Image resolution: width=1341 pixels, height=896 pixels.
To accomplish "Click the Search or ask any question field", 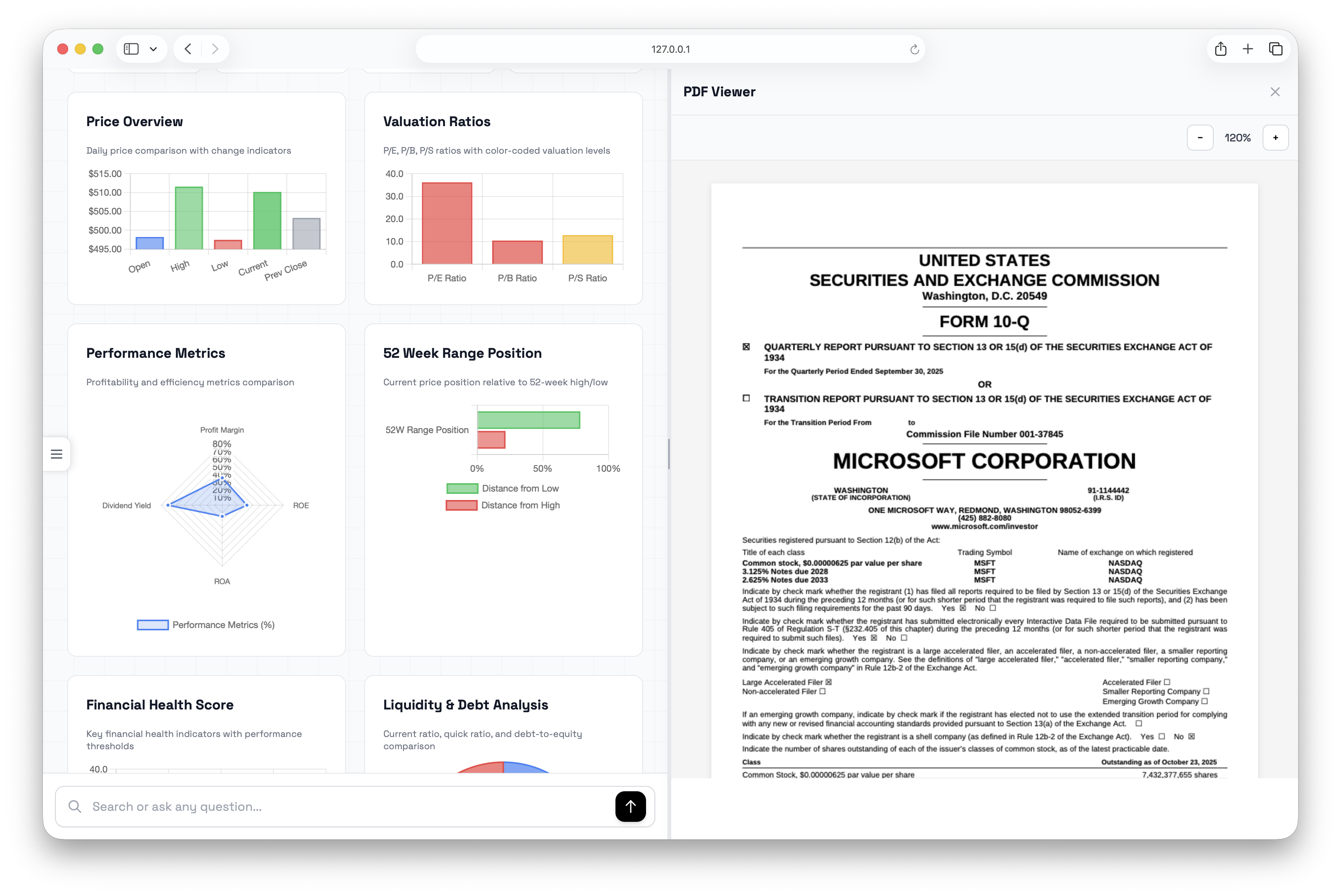I will pos(343,806).
